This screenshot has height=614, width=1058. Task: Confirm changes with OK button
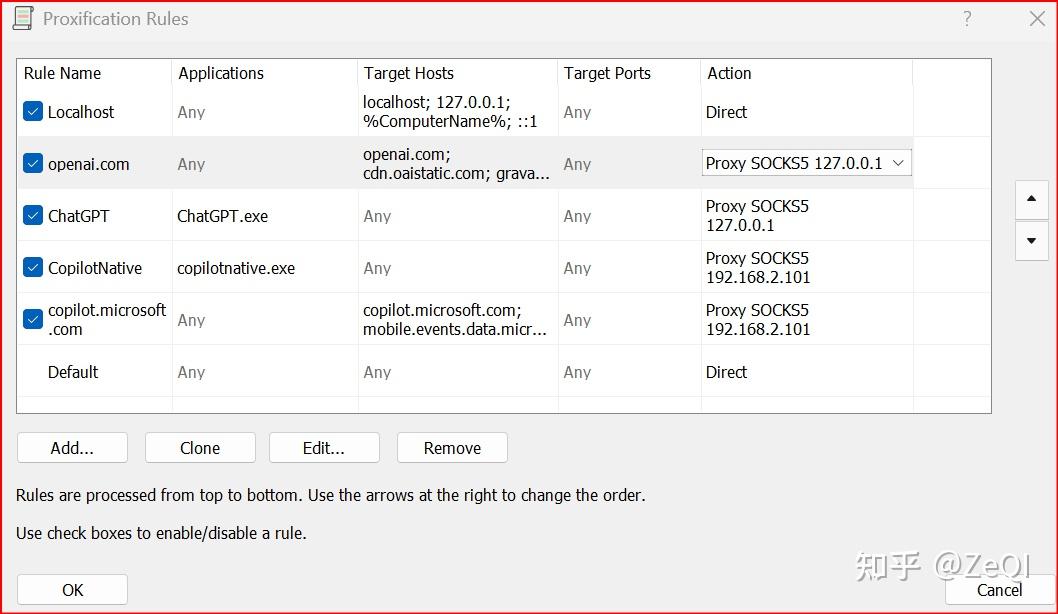tap(72, 590)
